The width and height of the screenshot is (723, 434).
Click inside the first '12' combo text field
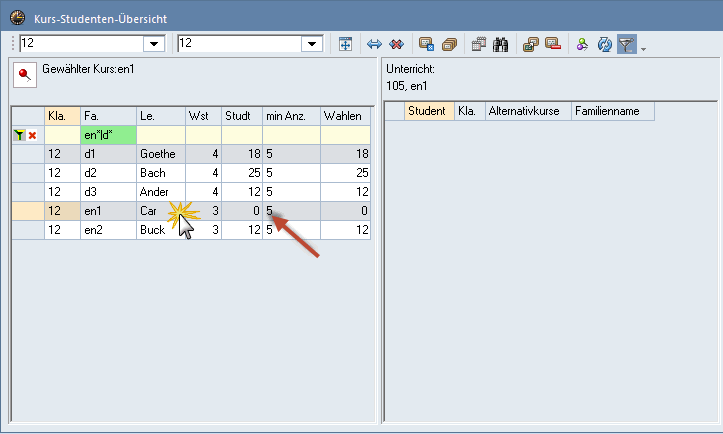[x=82, y=44]
